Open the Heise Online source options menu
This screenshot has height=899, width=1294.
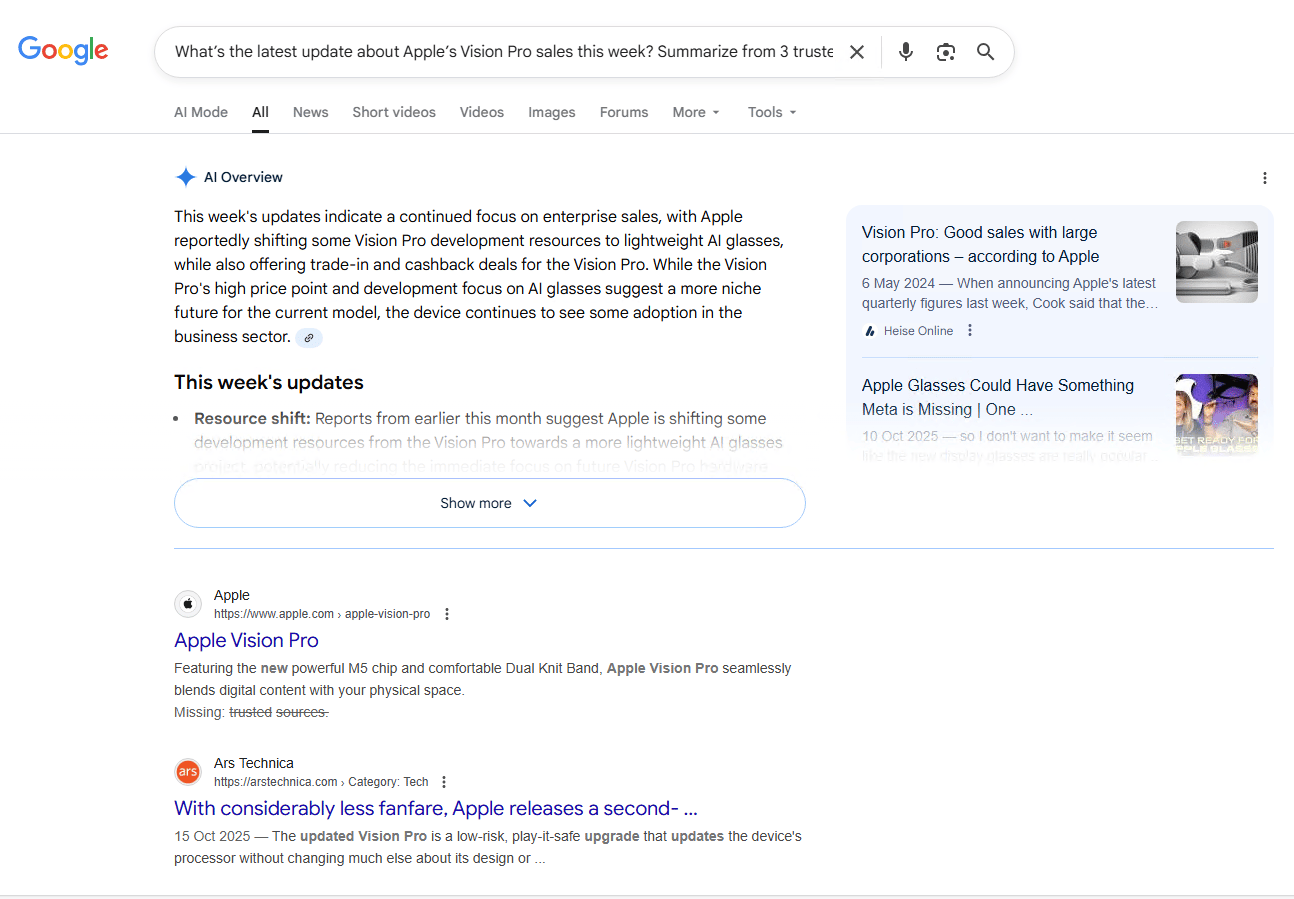[x=969, y=331]
